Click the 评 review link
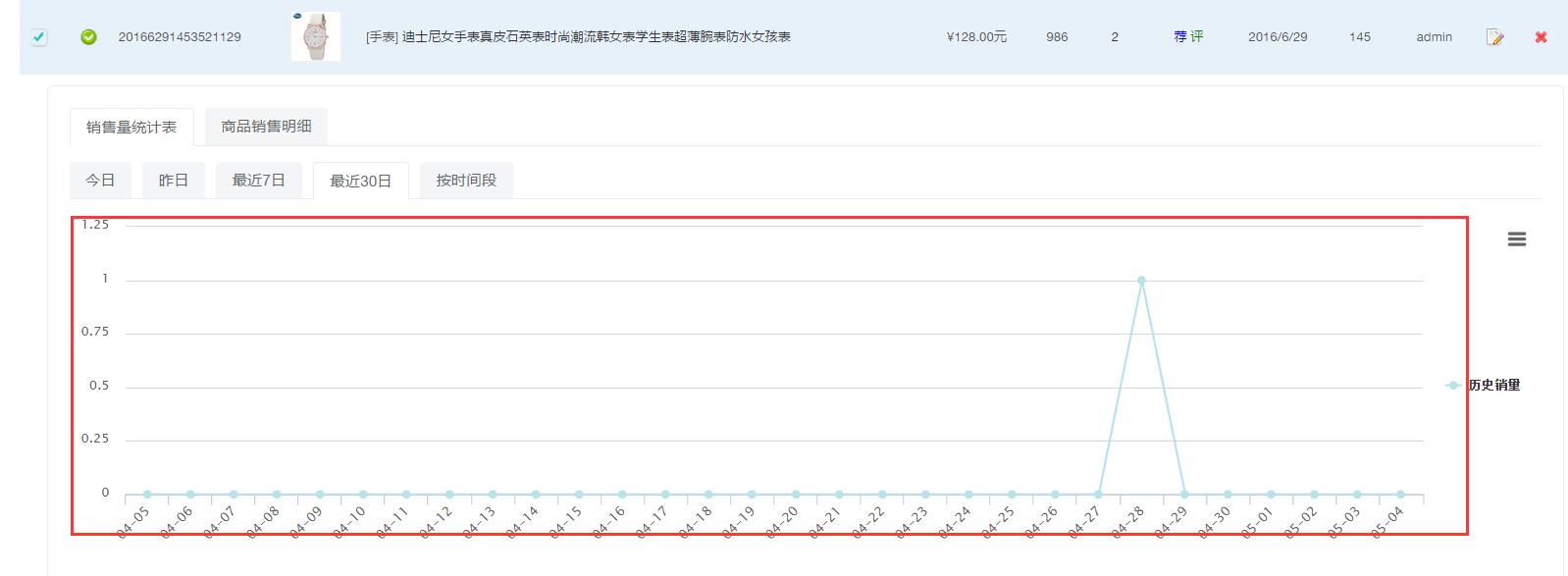 point(1197,36)
